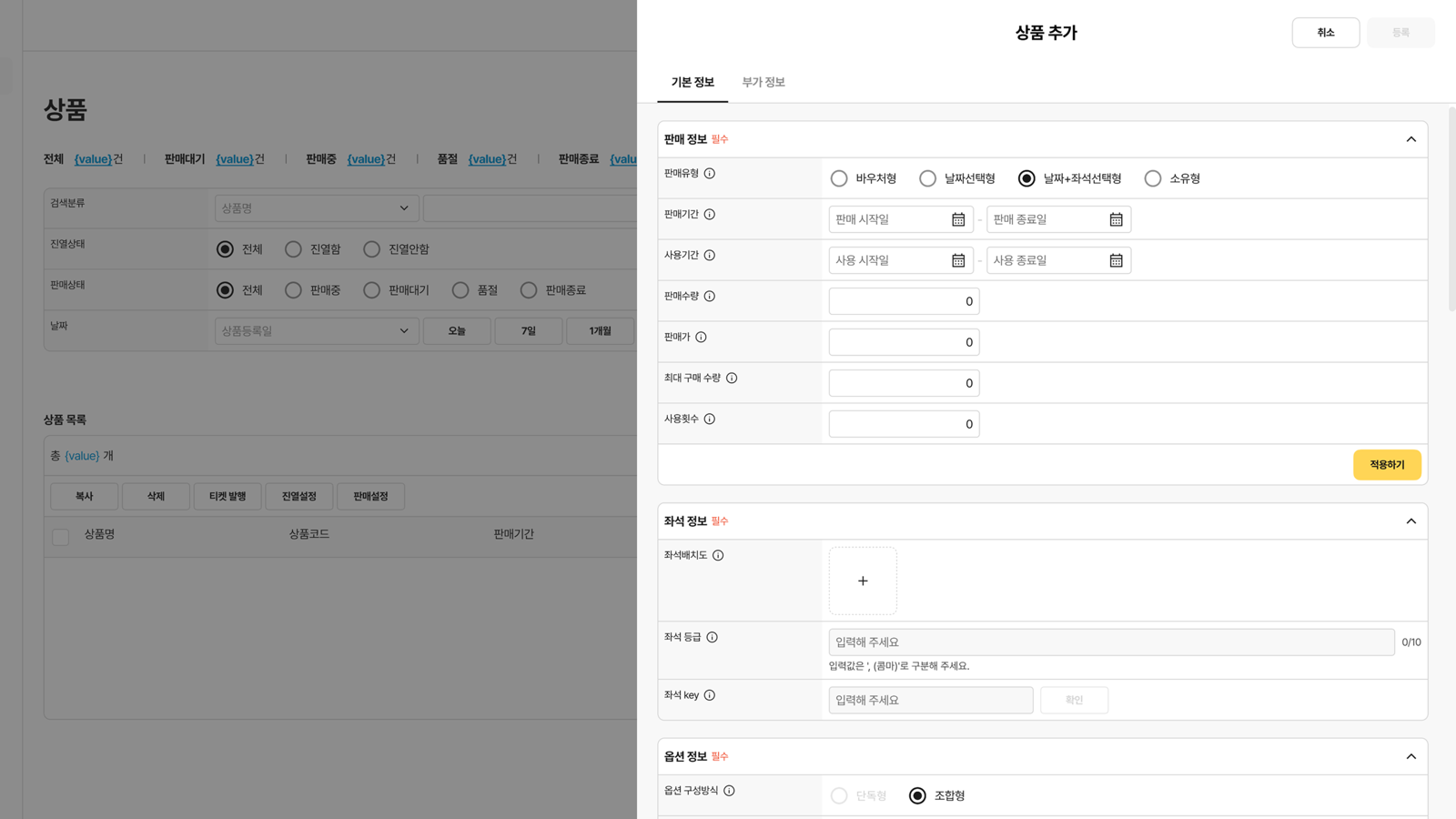Open the 사용 시작일 calendar picker

pos(958,260)
